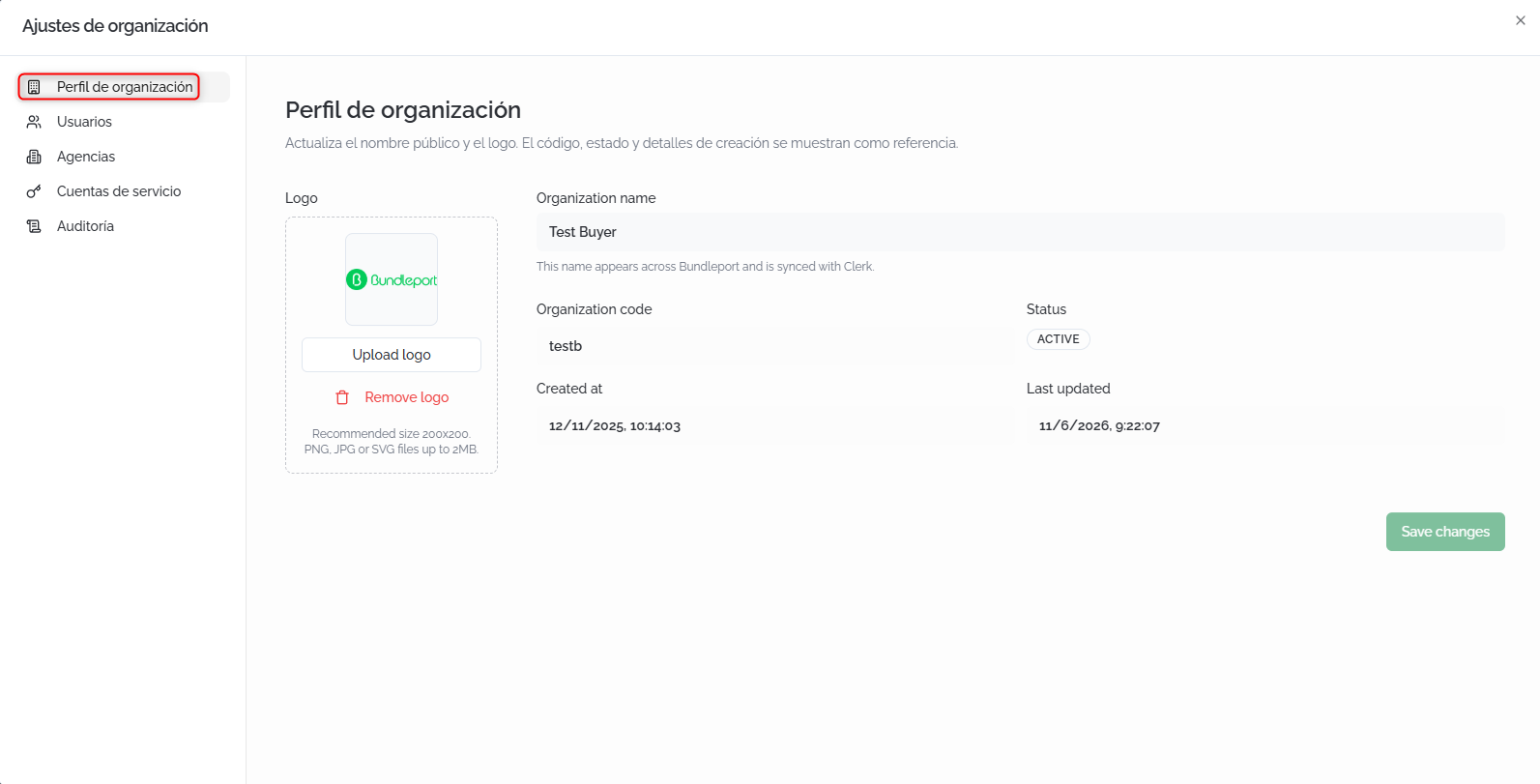1540x784 pixels.
Task: Click the Status label
Action: [1046, 309]
